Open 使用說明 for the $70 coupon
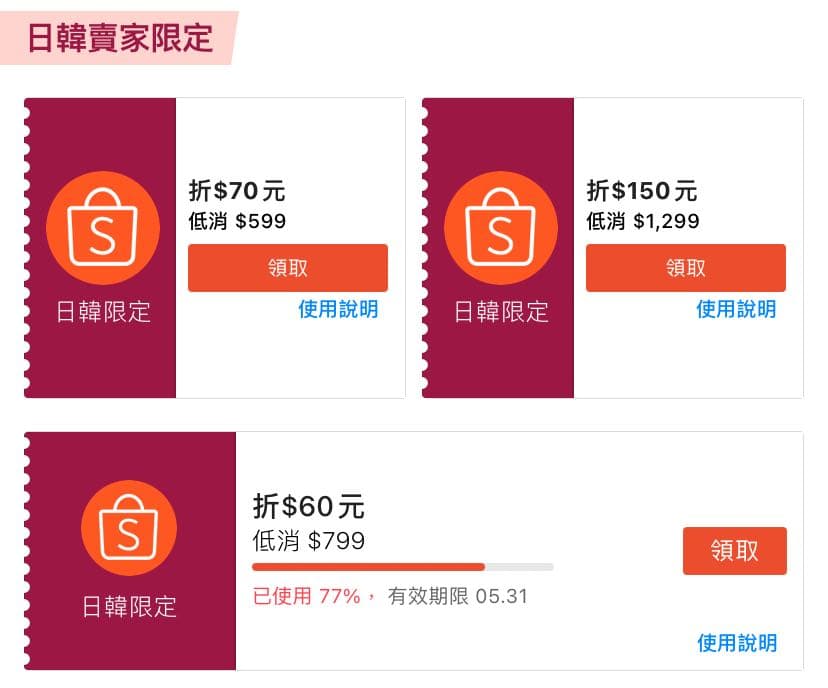828x688 pixels. [338, 310]
